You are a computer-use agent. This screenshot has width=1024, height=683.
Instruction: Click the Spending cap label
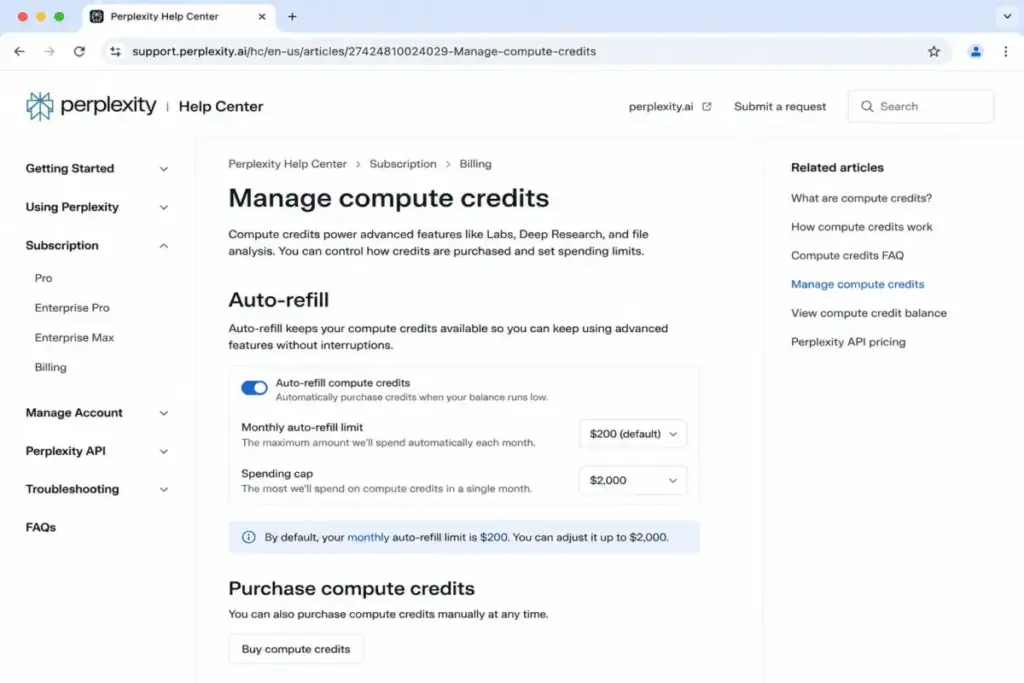277,473
